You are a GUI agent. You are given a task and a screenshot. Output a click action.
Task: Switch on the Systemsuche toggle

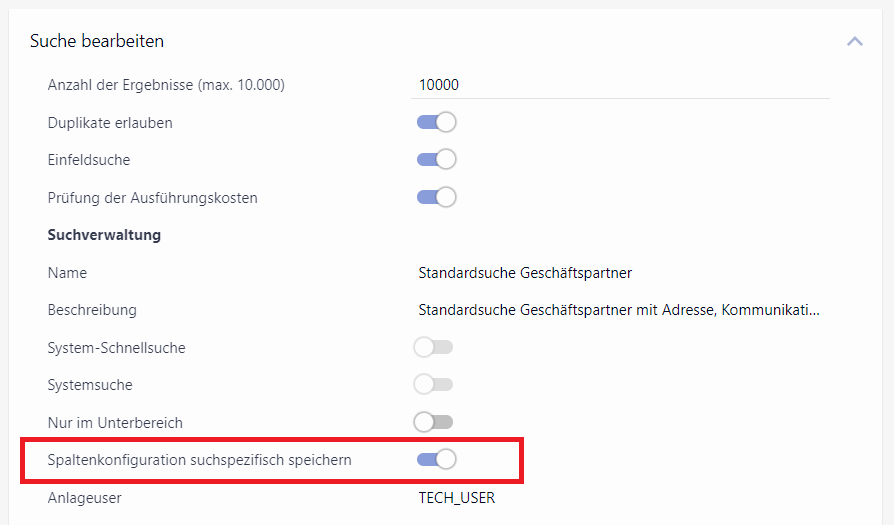[x=433, y=385]
